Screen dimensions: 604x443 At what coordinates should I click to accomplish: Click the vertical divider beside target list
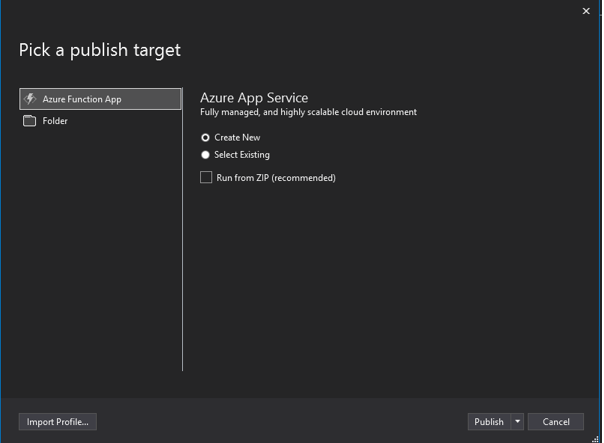tap(183, 229)
